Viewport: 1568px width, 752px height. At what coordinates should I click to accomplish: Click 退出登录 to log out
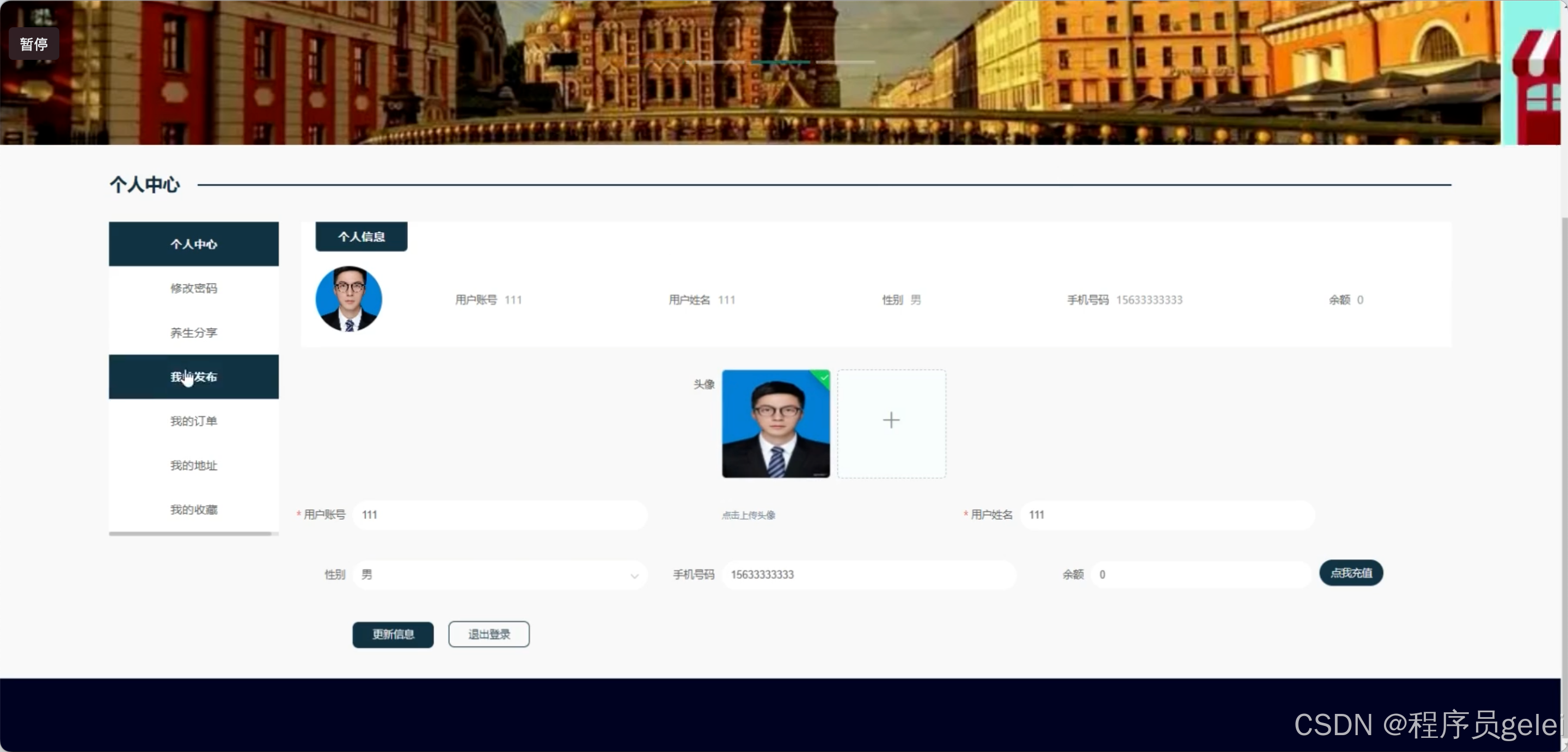click(x=488, y=634)
